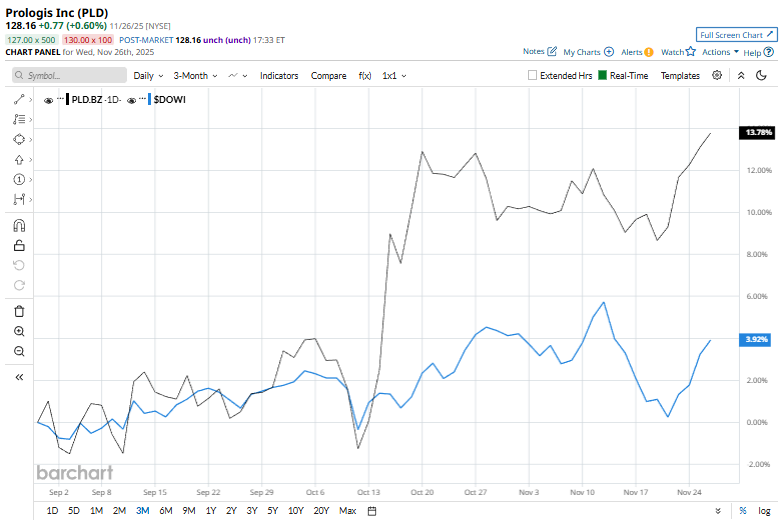Delete drawings with the trash icon
Image resolution: width=782 pixels, height=522 pixels.
click(x=19, y=311)
